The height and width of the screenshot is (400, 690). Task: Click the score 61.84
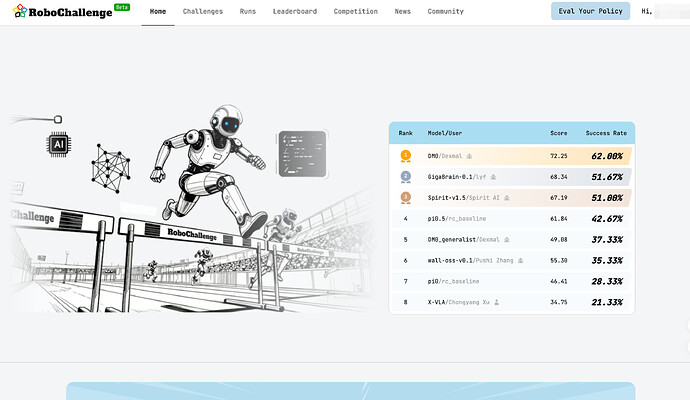point(559,219)
